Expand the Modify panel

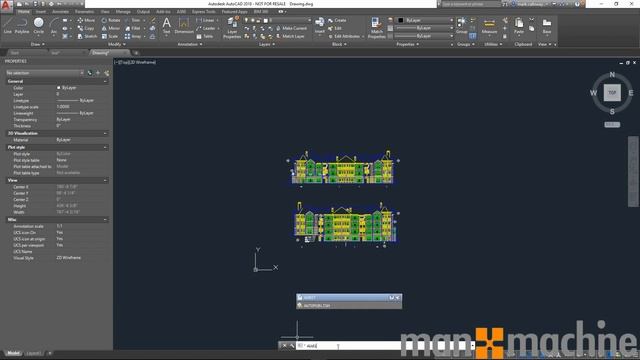point(117,44)
